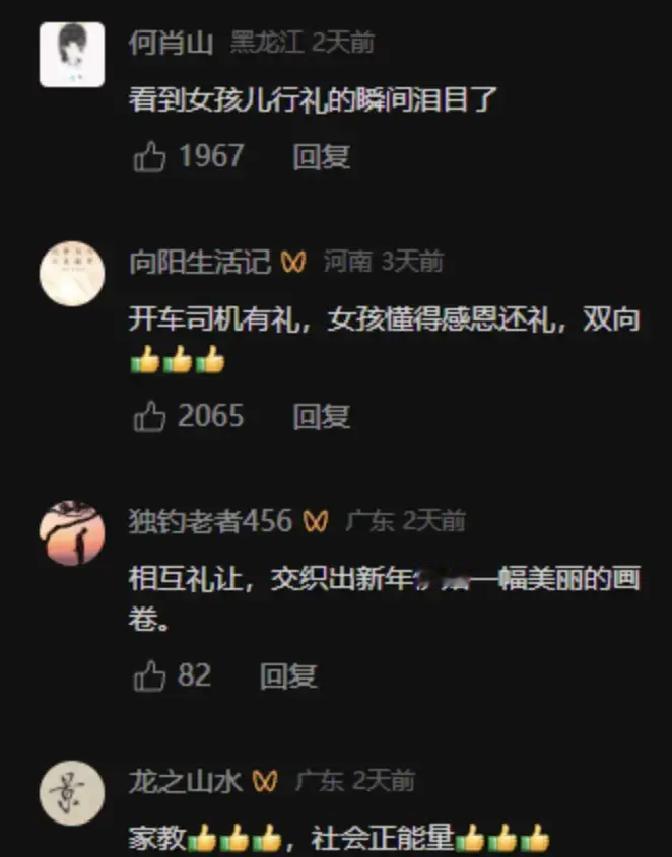This screenshot has width=672, height=857.
Task: Tap the username 向阳生活记
Action: pyautogui.click(x=200, y=261)
